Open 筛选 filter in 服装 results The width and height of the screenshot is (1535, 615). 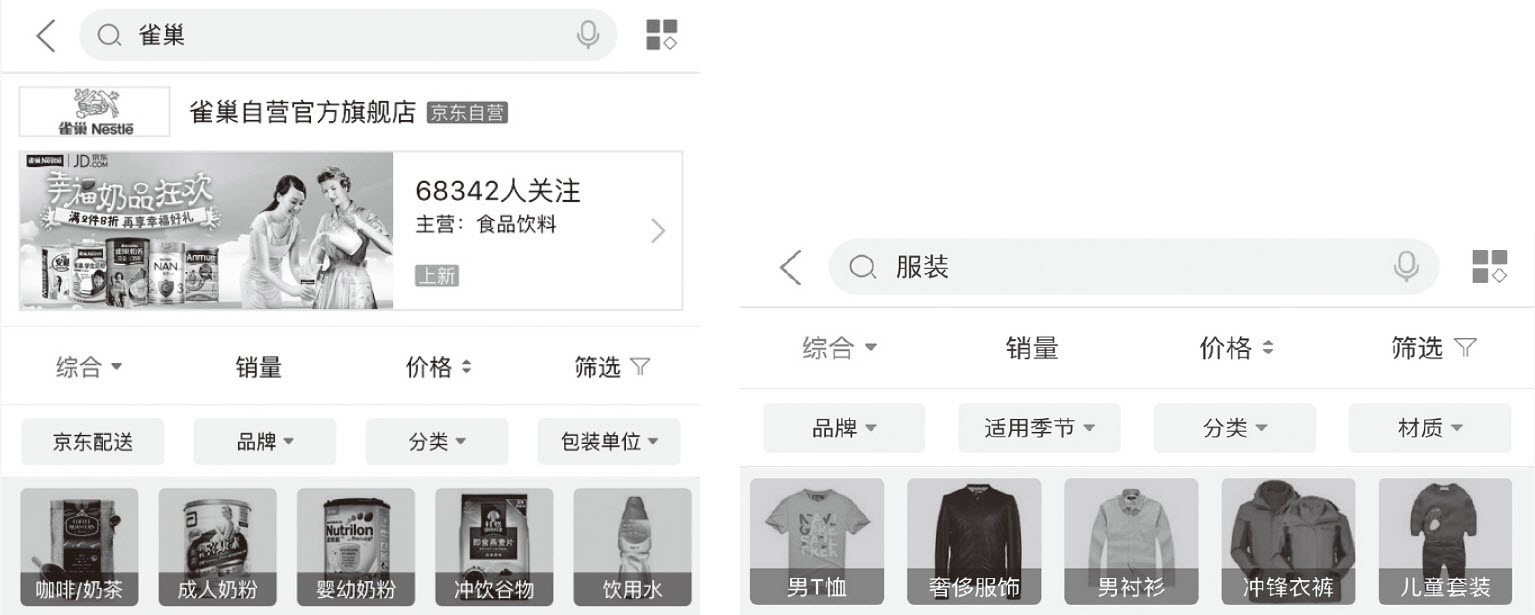(x=1434, y=347)
